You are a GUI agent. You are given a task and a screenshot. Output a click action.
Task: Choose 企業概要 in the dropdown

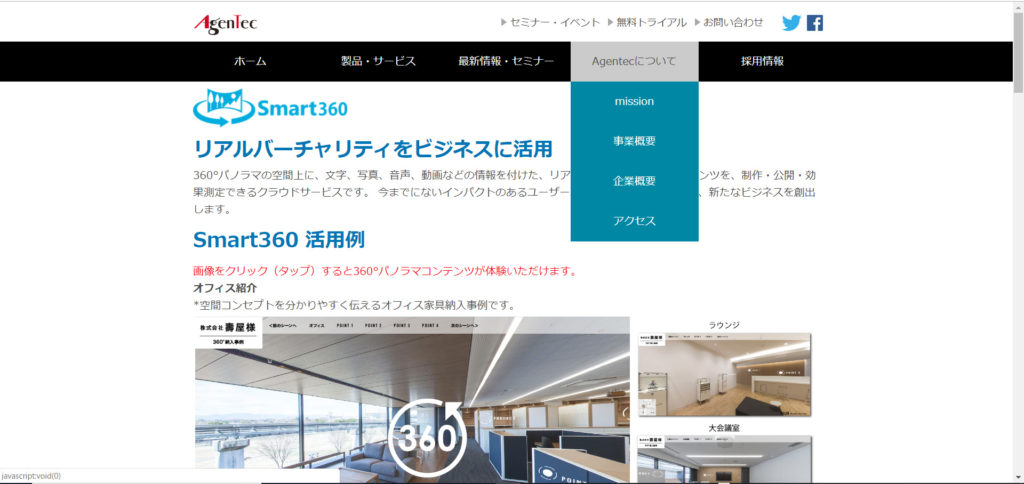634,181
